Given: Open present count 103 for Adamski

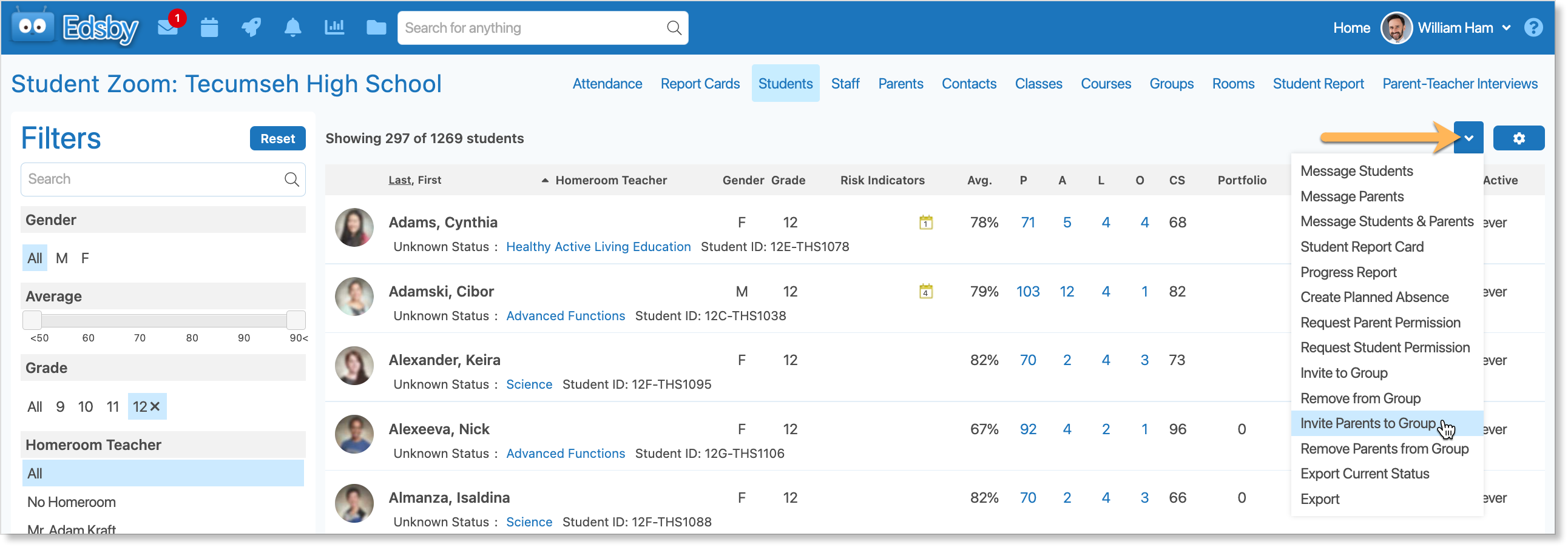Looking at the screenshot, I should (x=1027, y=292).
